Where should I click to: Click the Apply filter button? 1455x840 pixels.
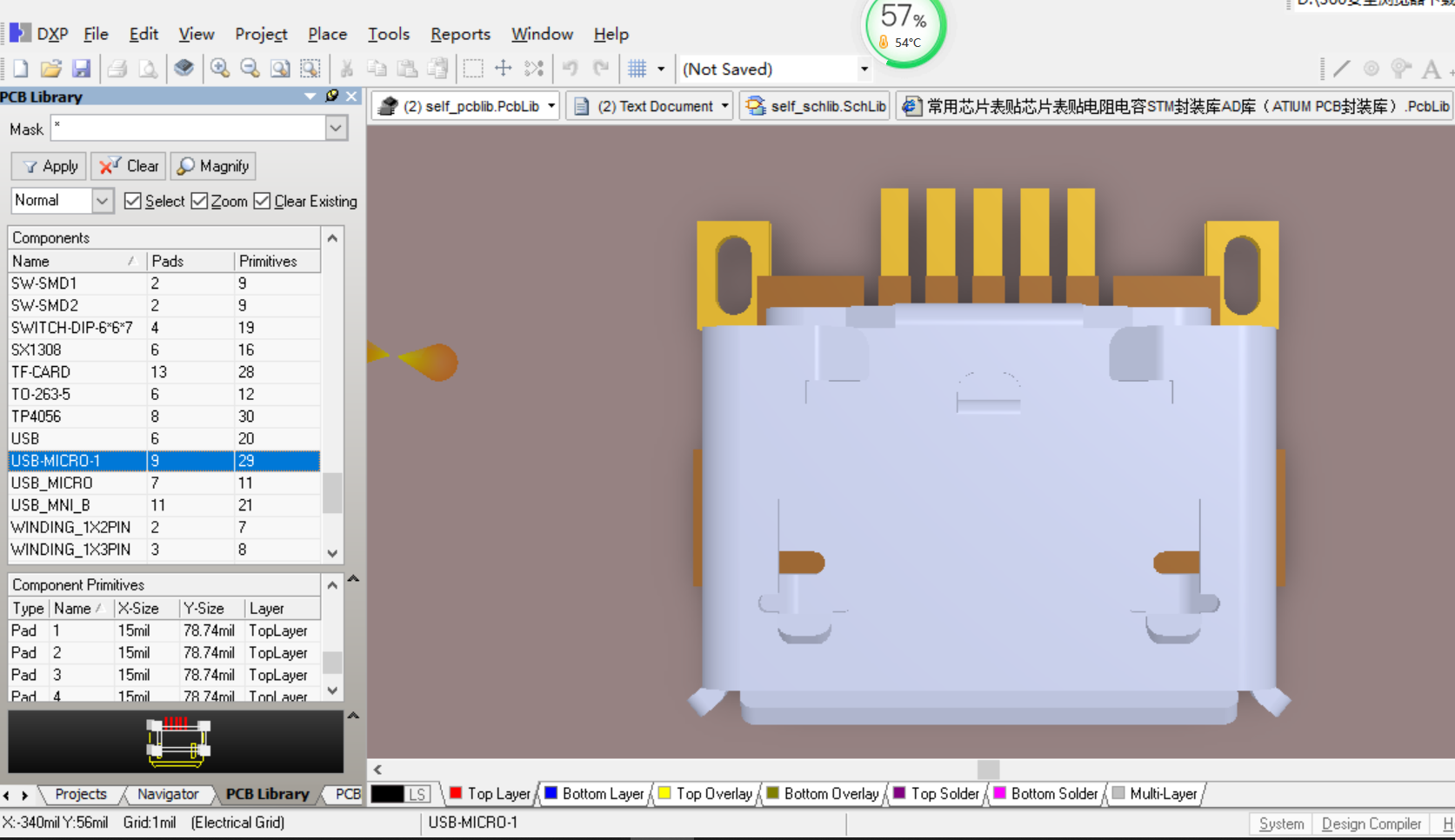pyautogui.click(x=50, y=166)
